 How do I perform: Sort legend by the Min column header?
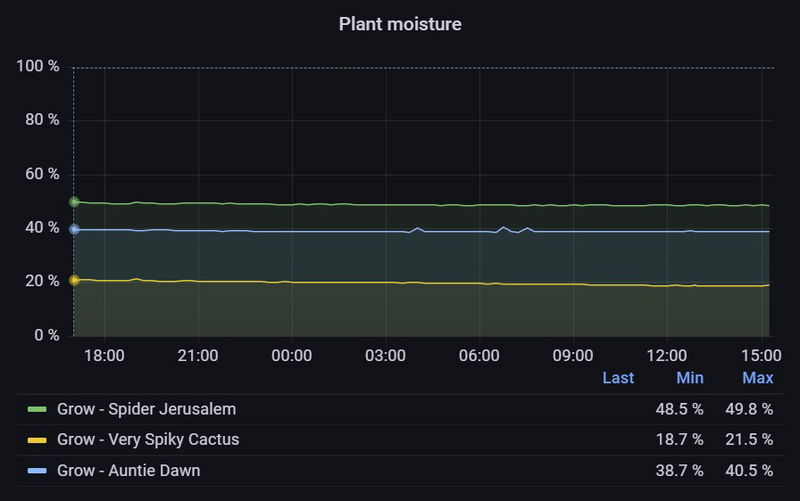[690, 378]
